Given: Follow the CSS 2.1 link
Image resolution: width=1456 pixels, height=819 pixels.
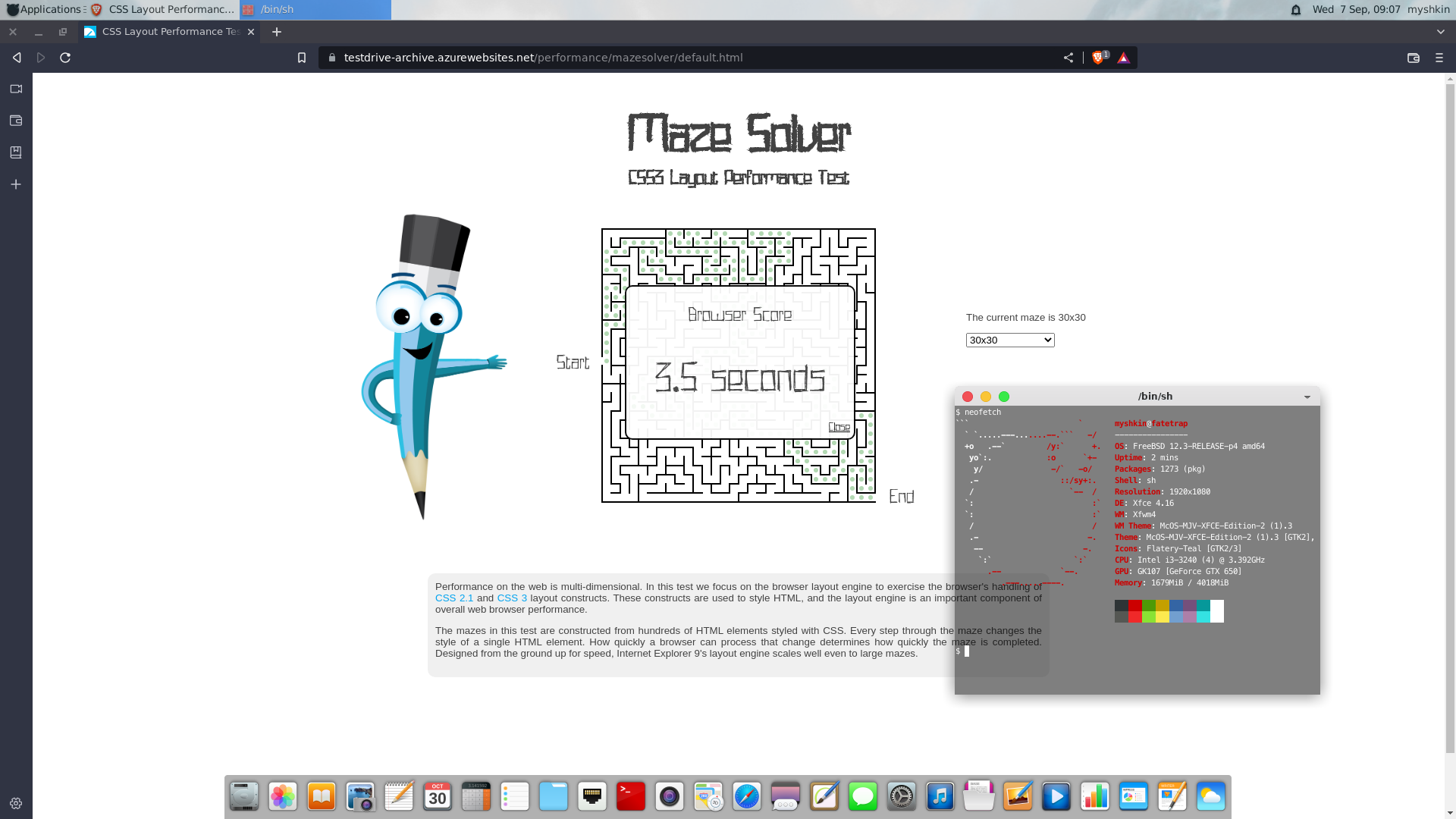Looking at the screenshot, I should 453,598.
